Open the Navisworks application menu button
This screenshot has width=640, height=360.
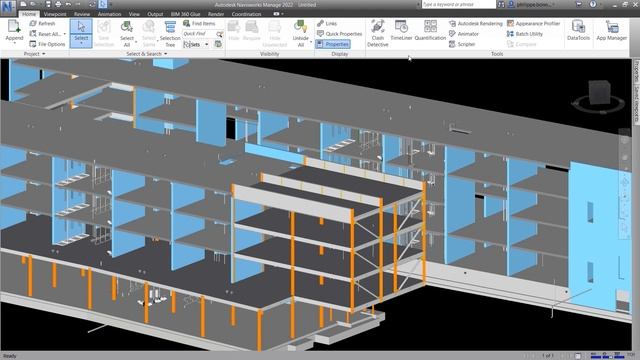click(x=8, y=8)
